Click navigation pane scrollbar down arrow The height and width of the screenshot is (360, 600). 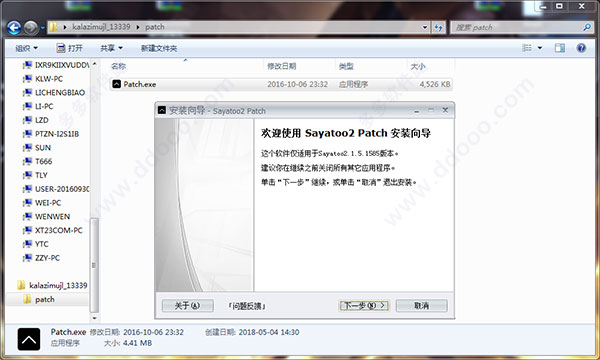coord(94,318)
